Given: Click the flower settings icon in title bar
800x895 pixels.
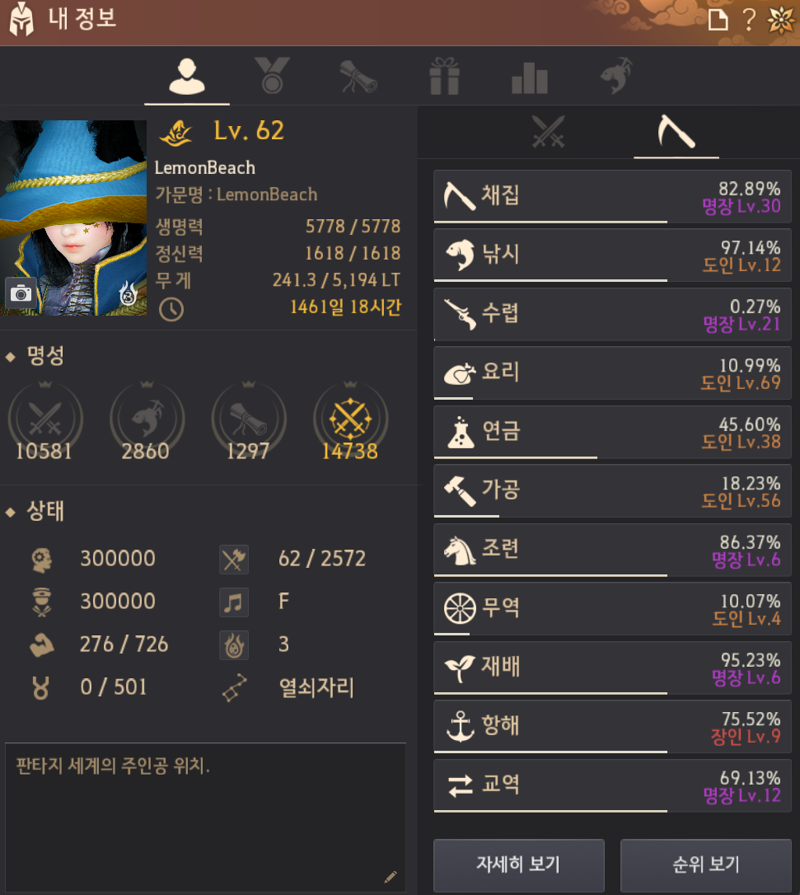Looking at the screenshot, I should 781,20.
